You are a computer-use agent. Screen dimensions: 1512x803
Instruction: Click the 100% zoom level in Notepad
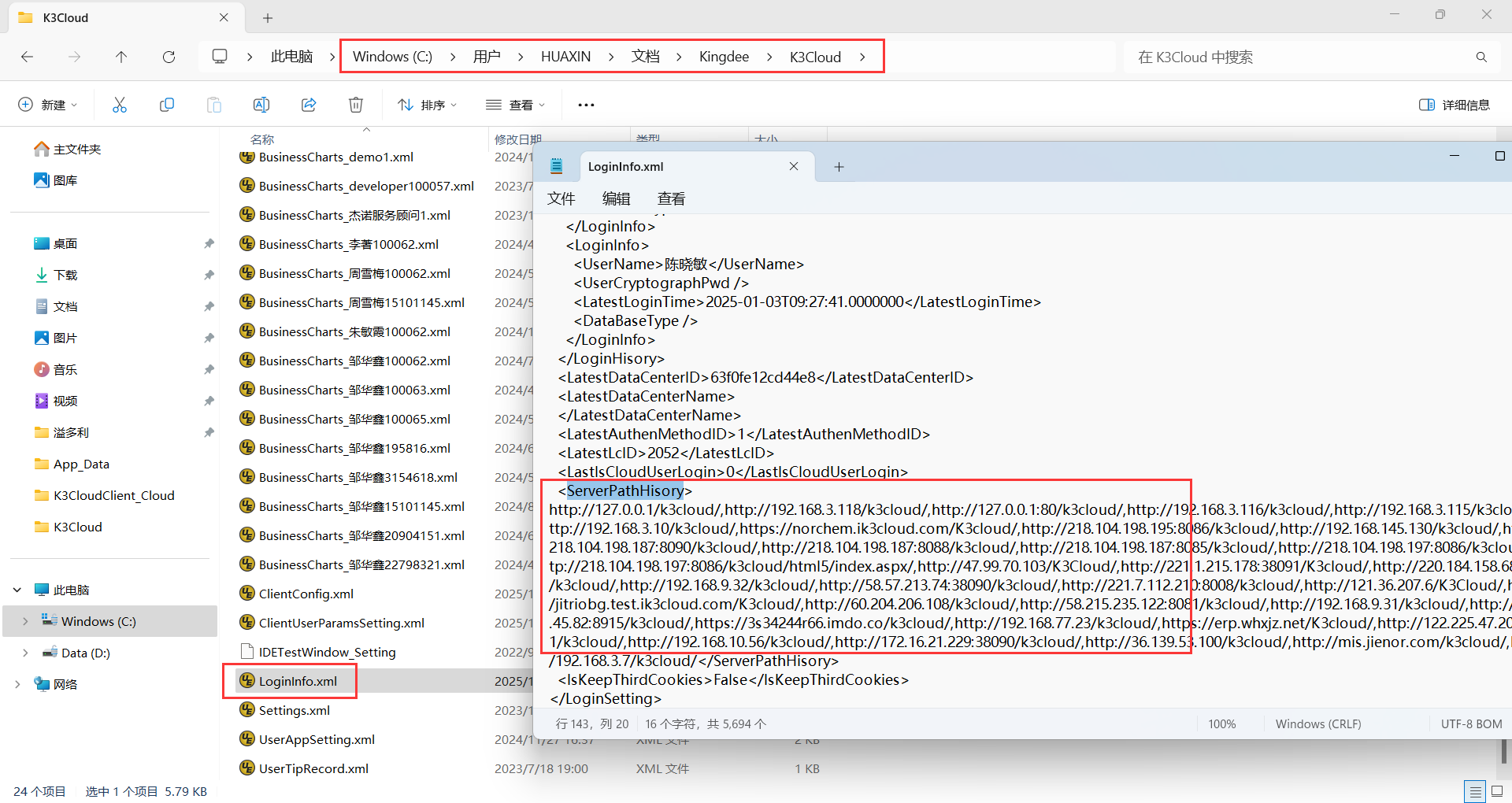[x=1221, y=723]
